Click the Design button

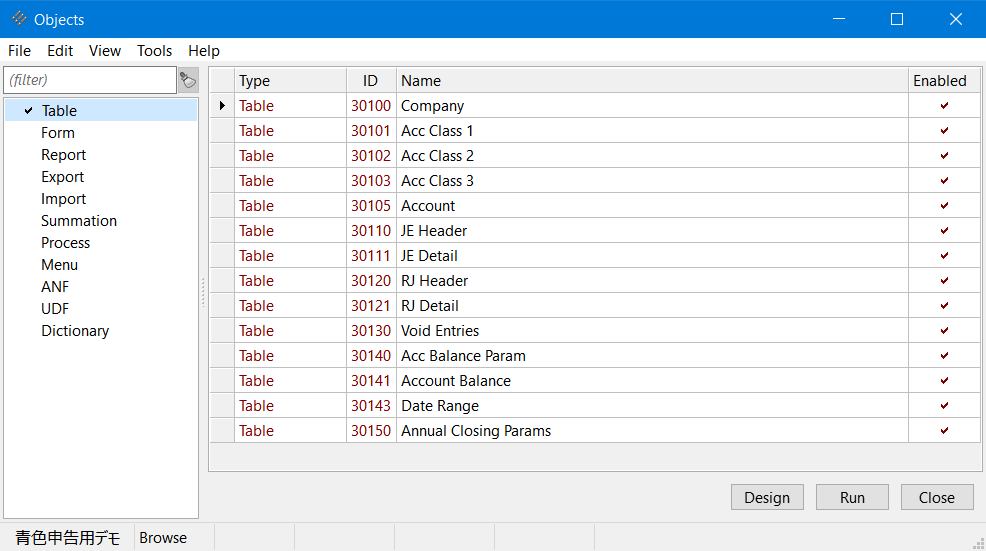(x=767, y=497)
